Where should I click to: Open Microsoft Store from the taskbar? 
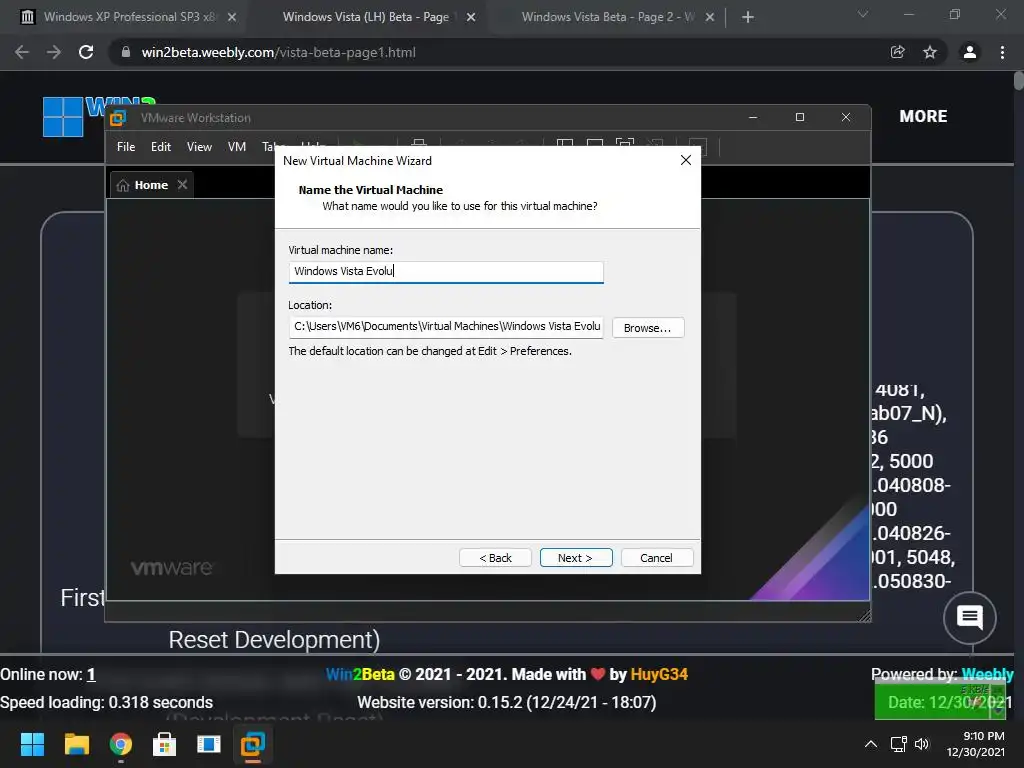(x=165, y=744)
